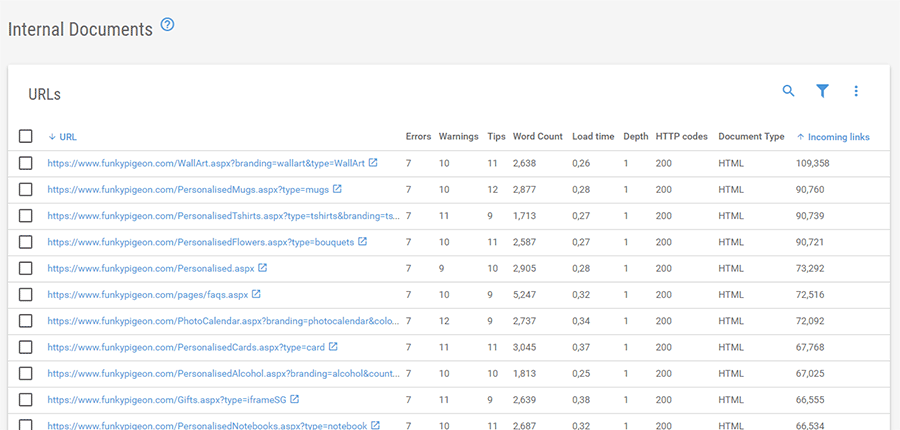Image resolution: width=900 pixels, height=430 pixels.
Task: Sort by Load time column header
Action: pyautogui.click(x=593, y=137)
